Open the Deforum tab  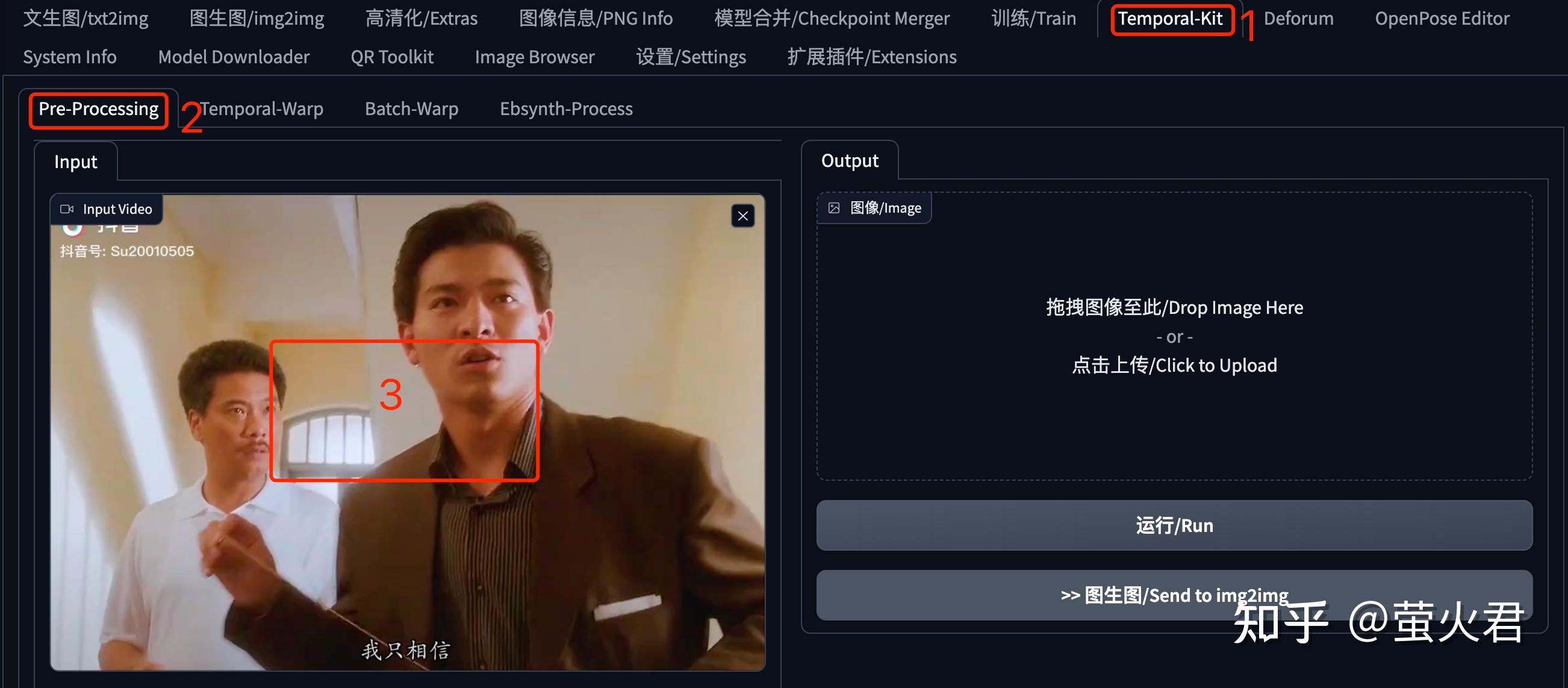[1298, 18]
